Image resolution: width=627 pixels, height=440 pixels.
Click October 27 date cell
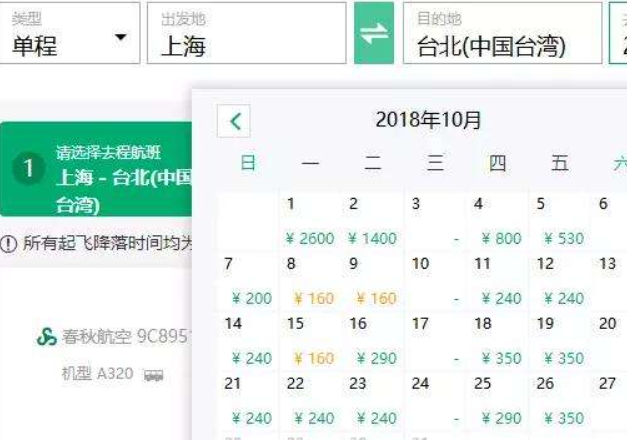(x=610, y=402)
